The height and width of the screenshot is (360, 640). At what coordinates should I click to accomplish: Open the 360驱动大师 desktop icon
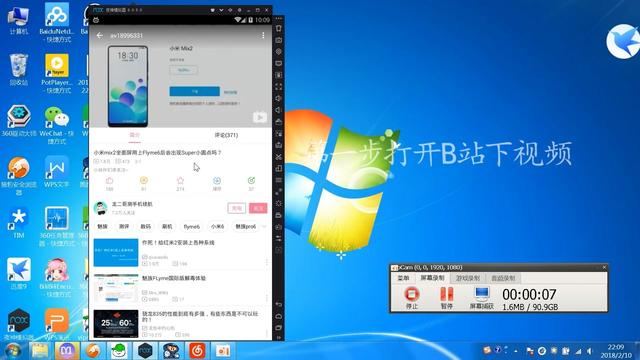click(19, 121)
